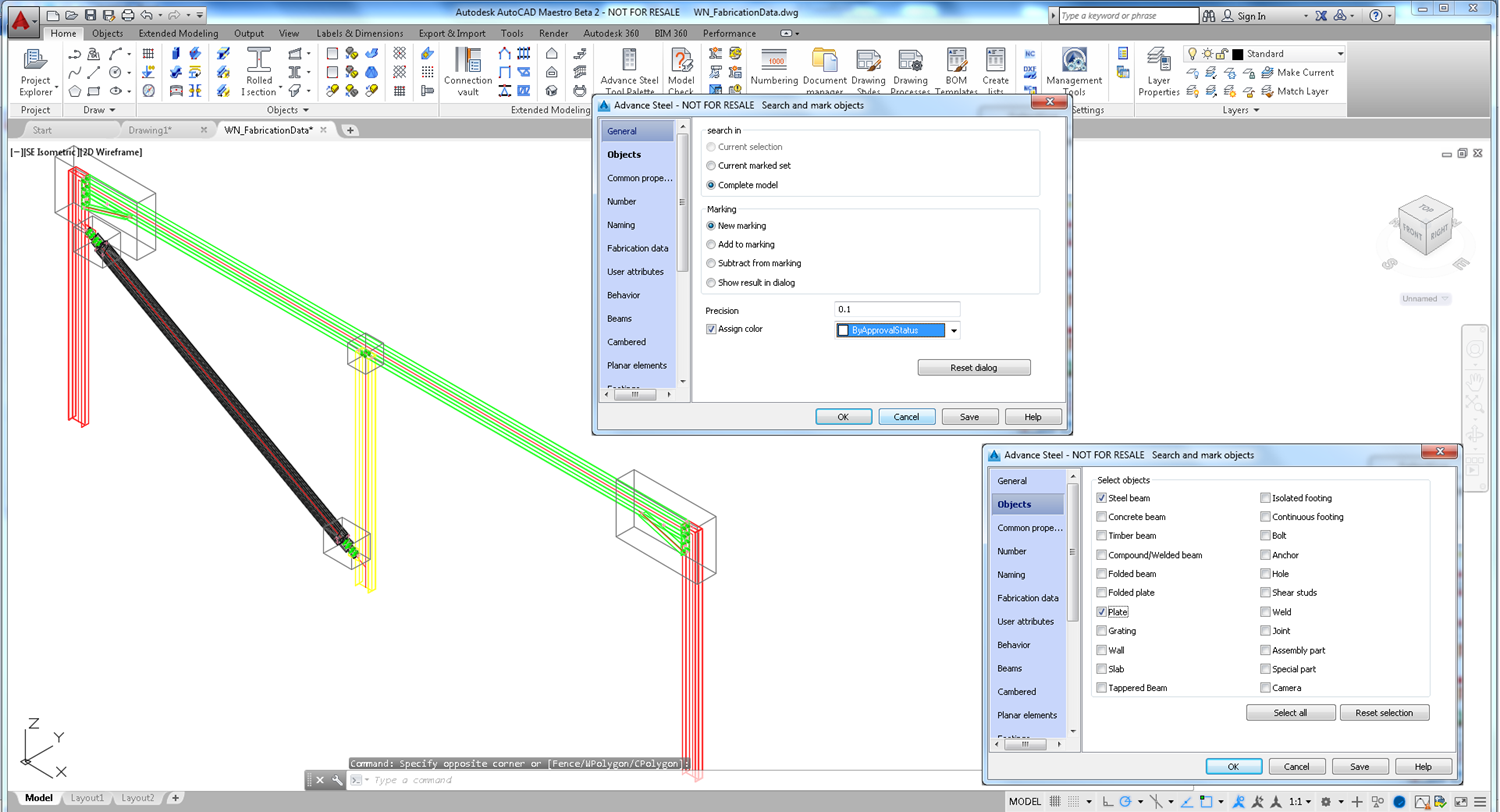Image resolution: width=1500 pixels, height=812 pixels.
Task: Click the workspace switching gear icon
Action: point(1326,801)
